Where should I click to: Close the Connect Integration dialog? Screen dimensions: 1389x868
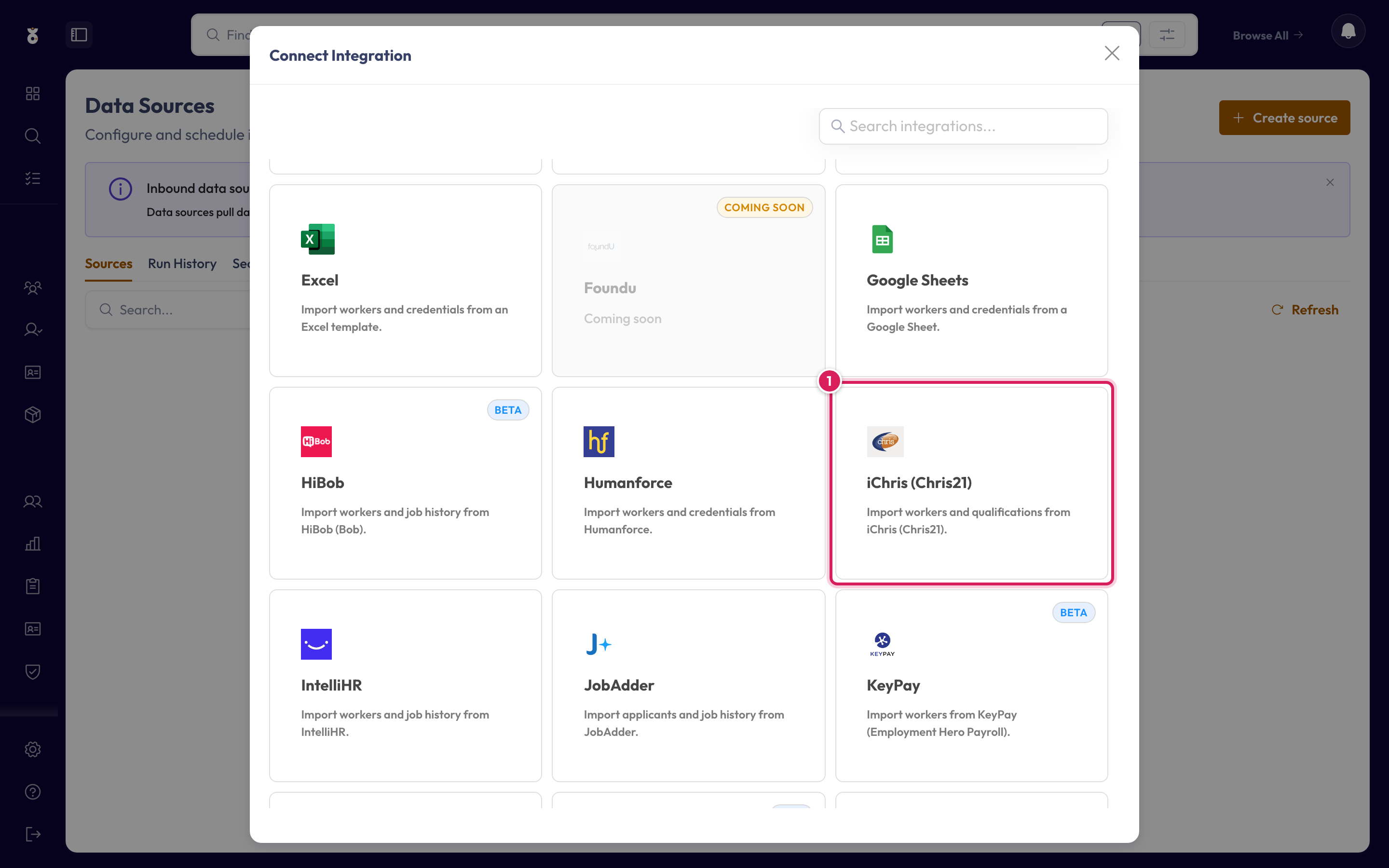[x=1112, y=54]
